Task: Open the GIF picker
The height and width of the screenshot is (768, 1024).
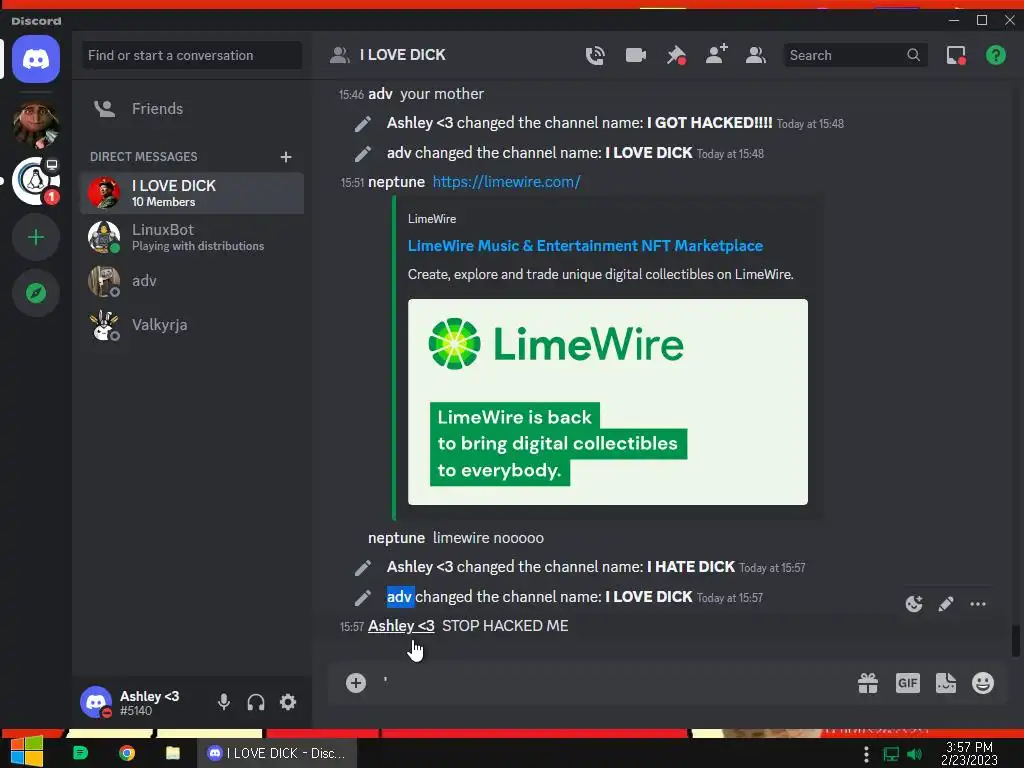Action: click(908, 683)
